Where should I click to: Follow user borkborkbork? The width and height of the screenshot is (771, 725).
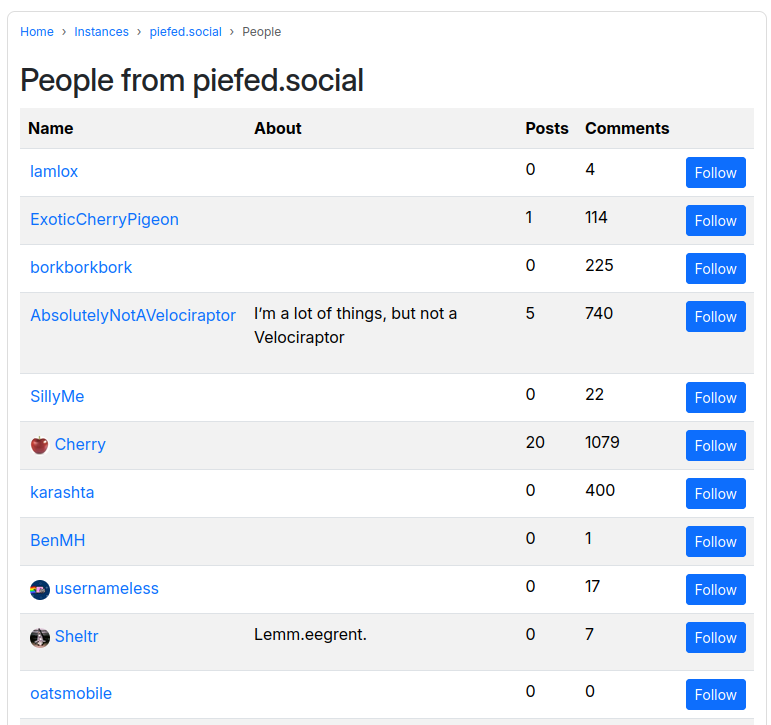coord(715,269)
